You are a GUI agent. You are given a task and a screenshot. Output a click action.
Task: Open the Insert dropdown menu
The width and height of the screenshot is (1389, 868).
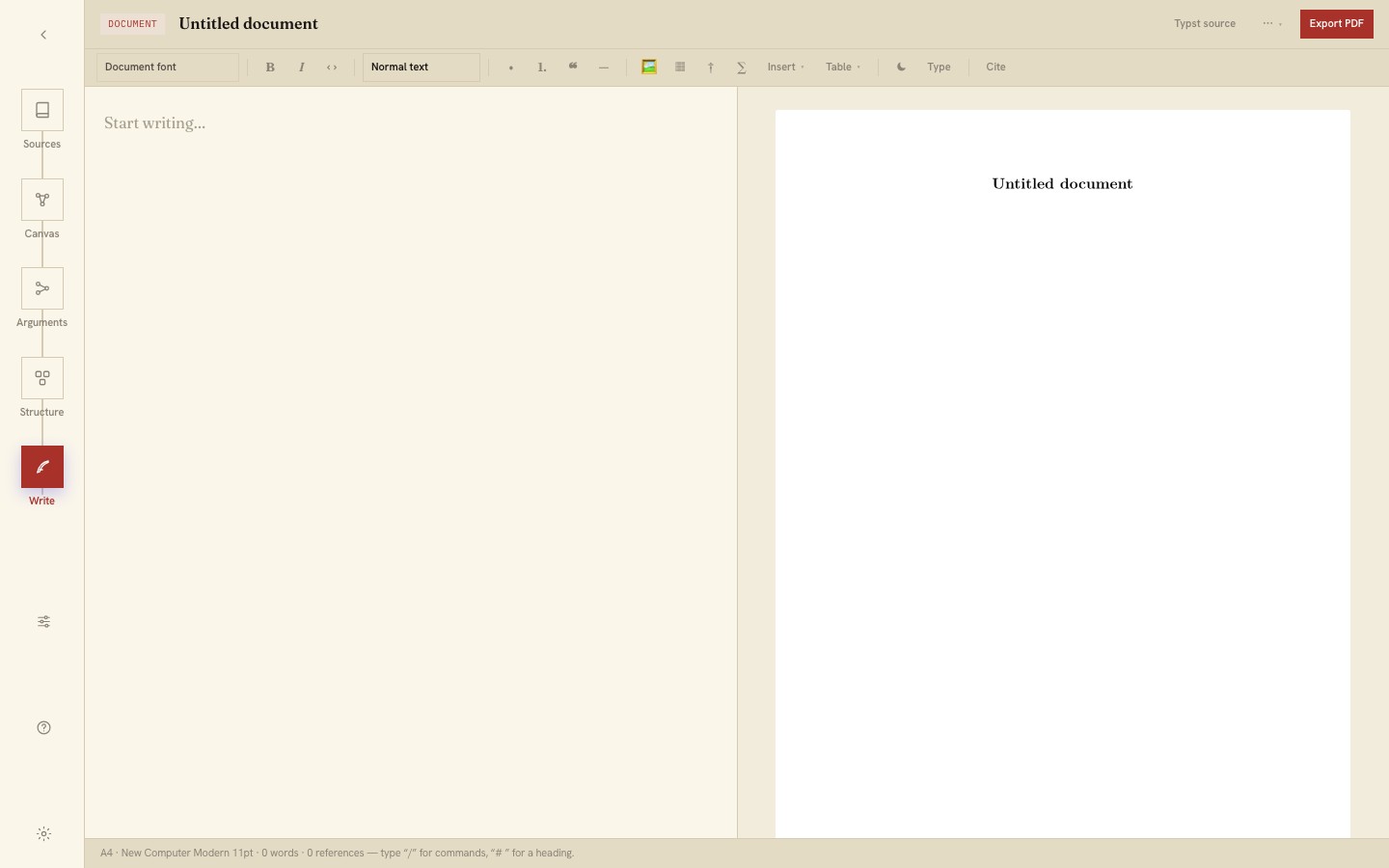(786, 68)
